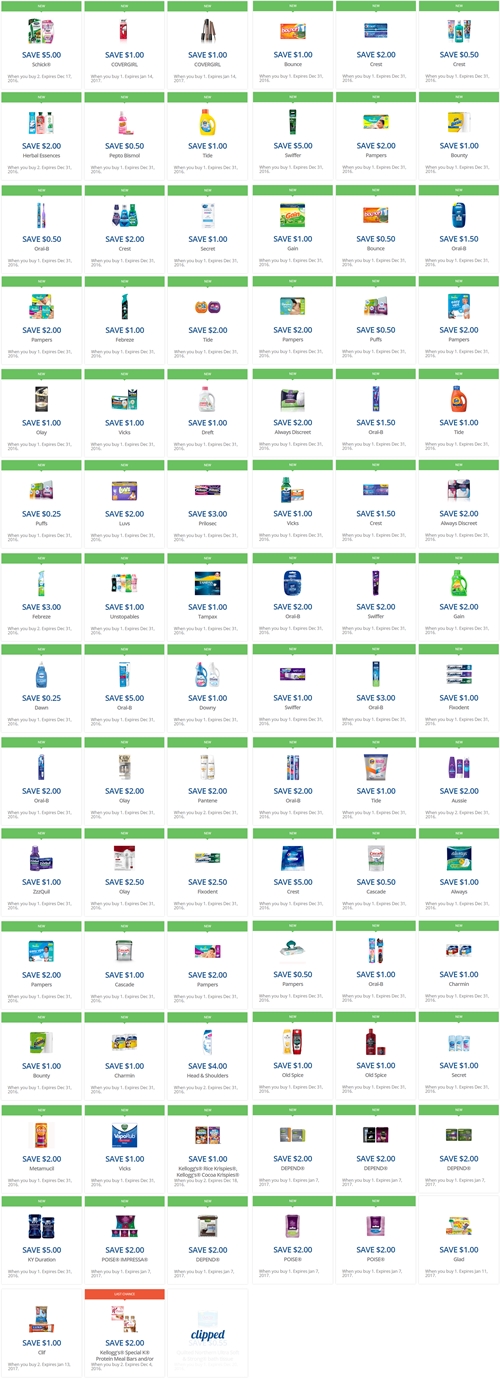Clip the Head & Shoulders $4.00 coupon

tap(208, 1056)
